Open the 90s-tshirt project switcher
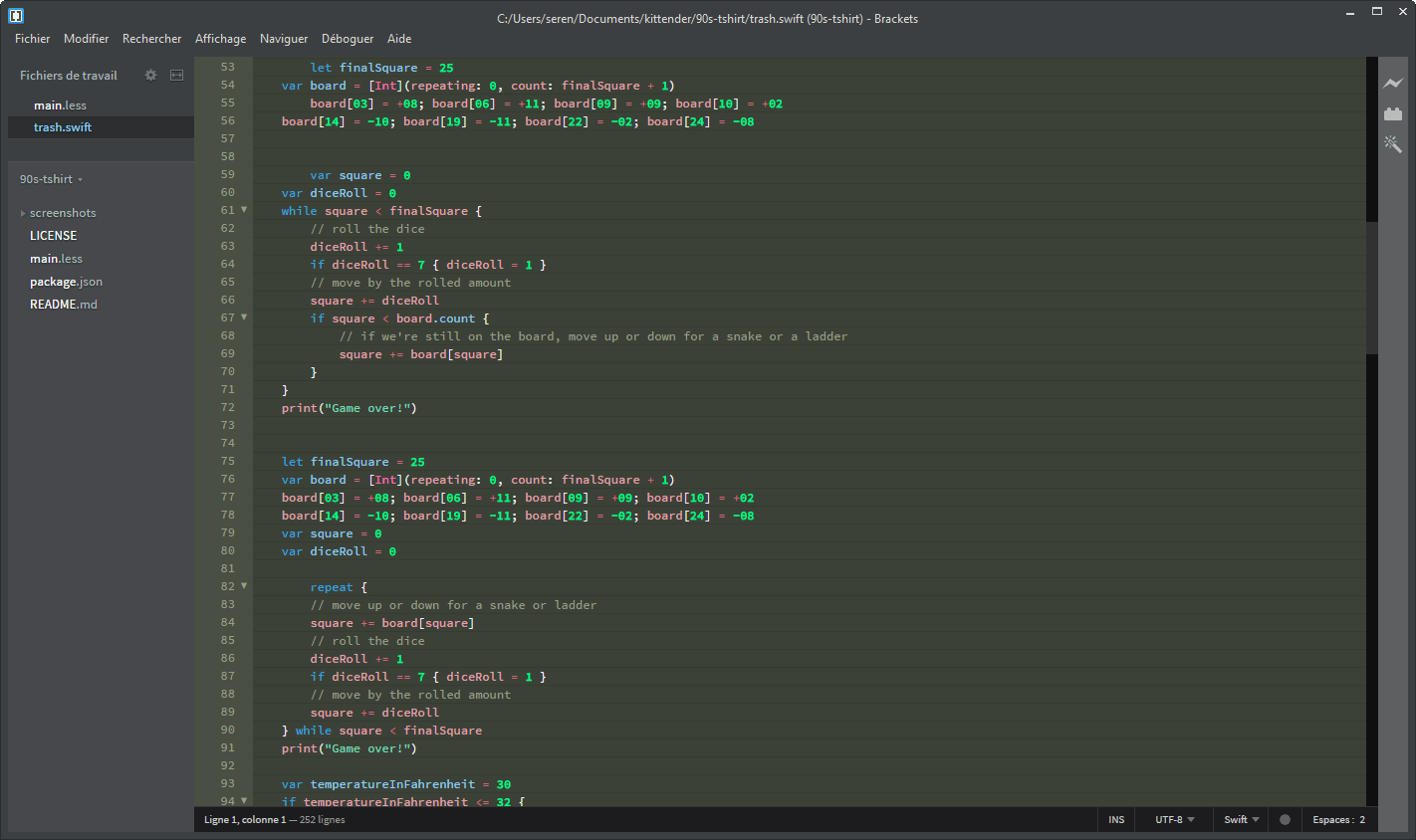The image size is (1416, 840). 50,179
